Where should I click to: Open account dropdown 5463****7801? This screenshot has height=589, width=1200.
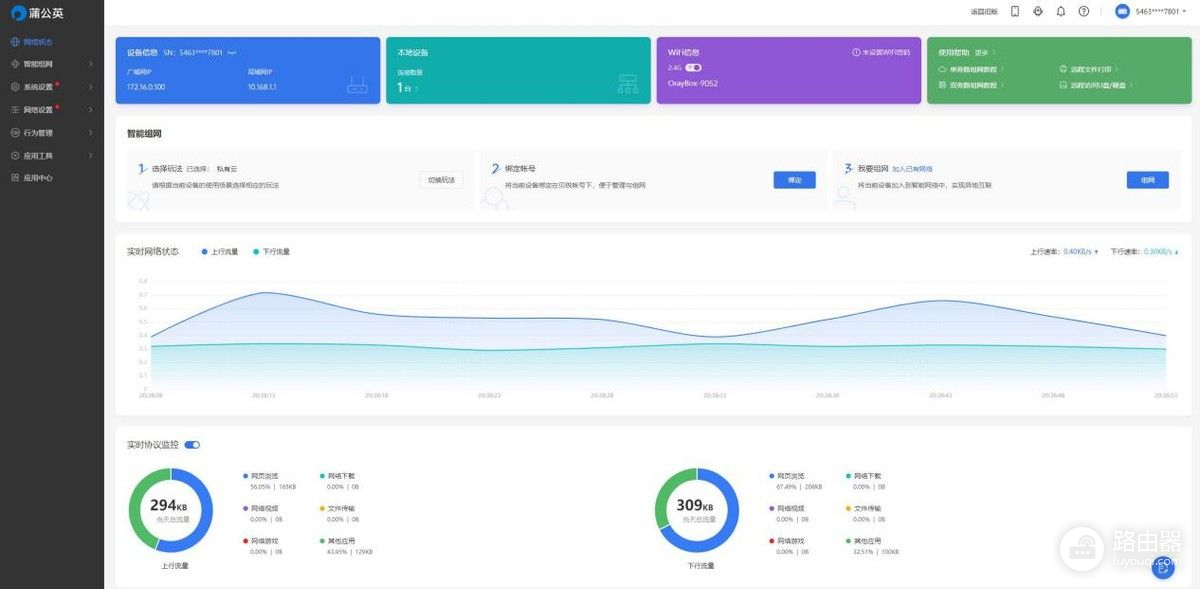coord(1150,12)
